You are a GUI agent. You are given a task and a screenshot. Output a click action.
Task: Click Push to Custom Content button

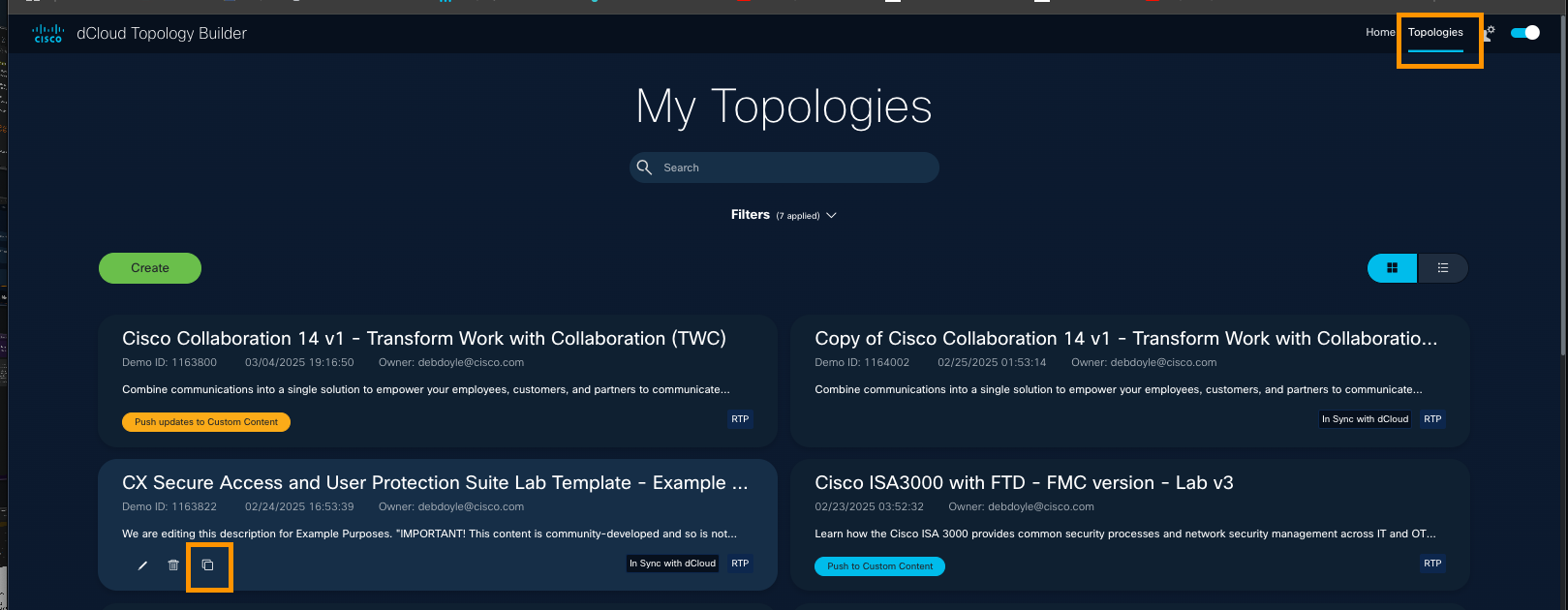[x=879, y=566]
